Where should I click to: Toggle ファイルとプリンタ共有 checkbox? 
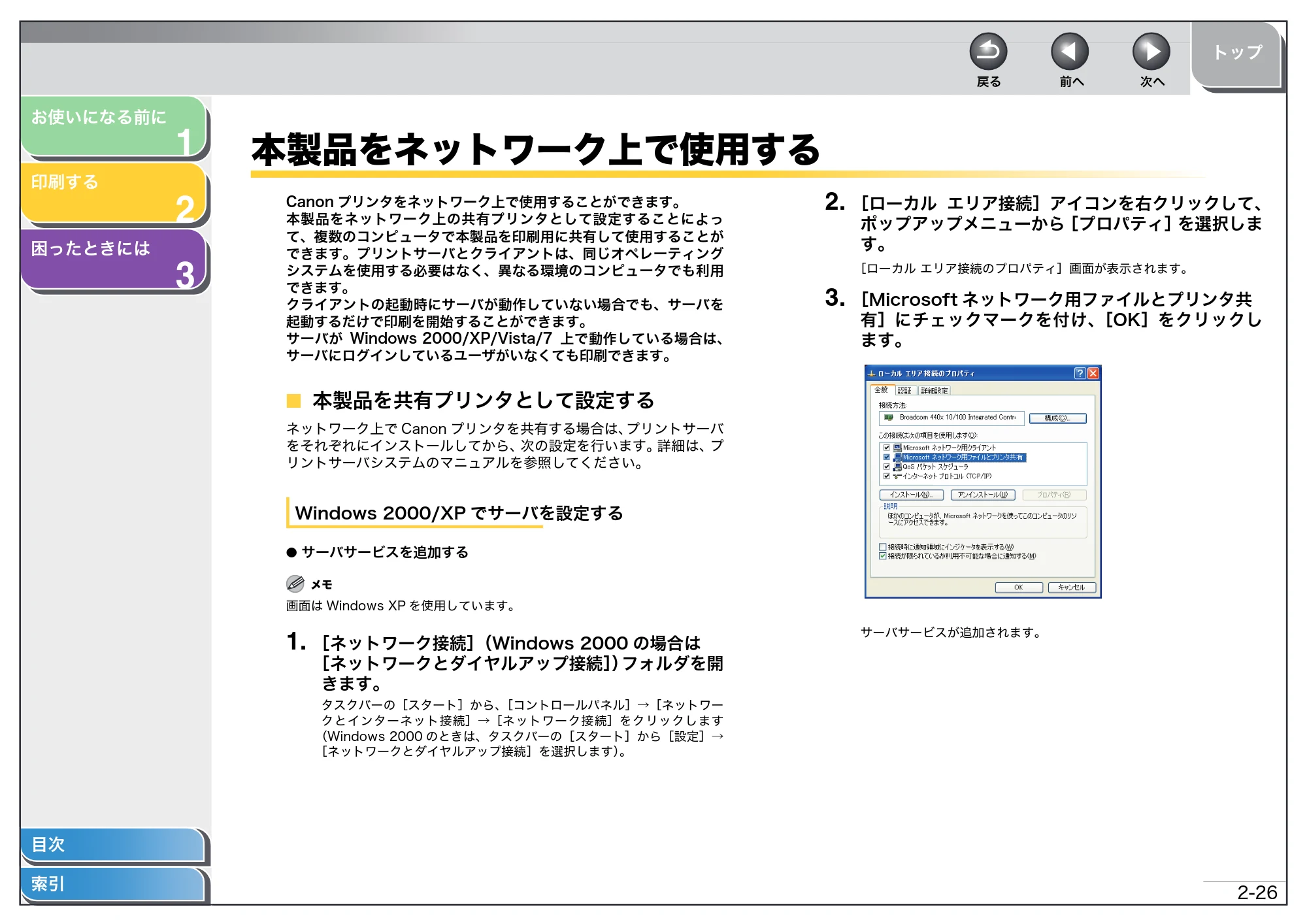point(887,457)
